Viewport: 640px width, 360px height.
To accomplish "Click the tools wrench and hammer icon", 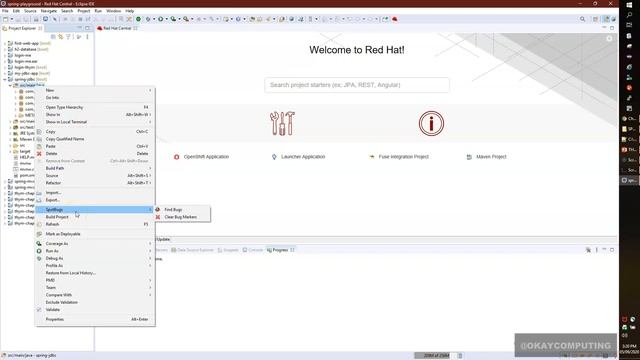I will point(282,123).
